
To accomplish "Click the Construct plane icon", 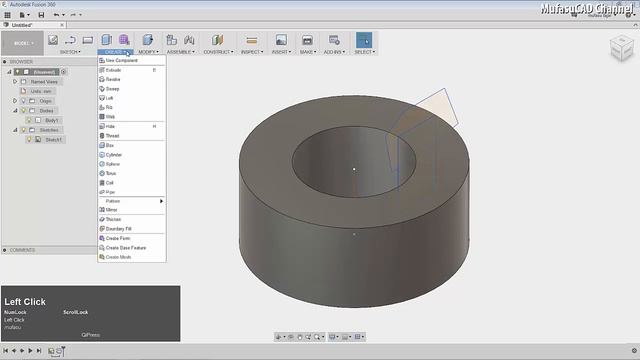I will (x=218, y=40).
